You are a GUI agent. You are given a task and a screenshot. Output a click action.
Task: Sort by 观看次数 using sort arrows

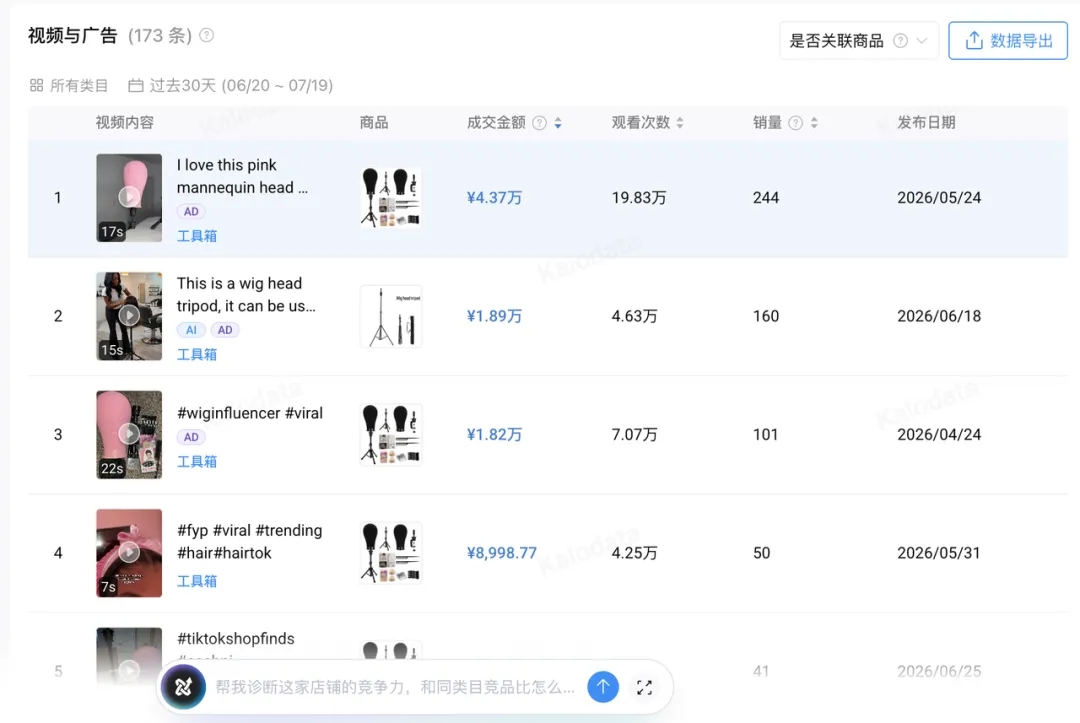pyautogui.click(x=680, y=123)
